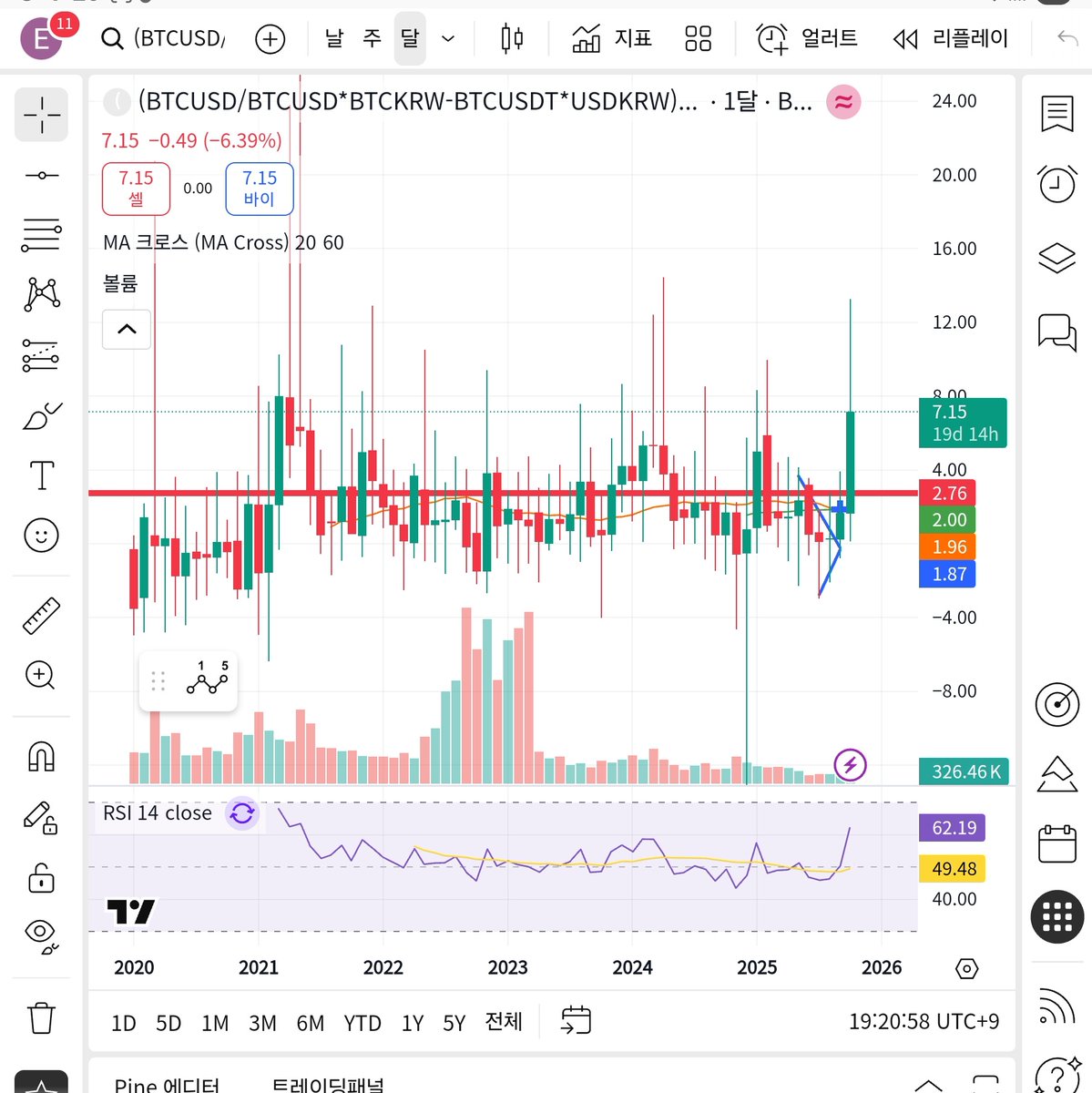Add symbol with the circled plus icon
Image resolution: width=1092 pixels, height=1093 pixels.
(x=270, y=39)
